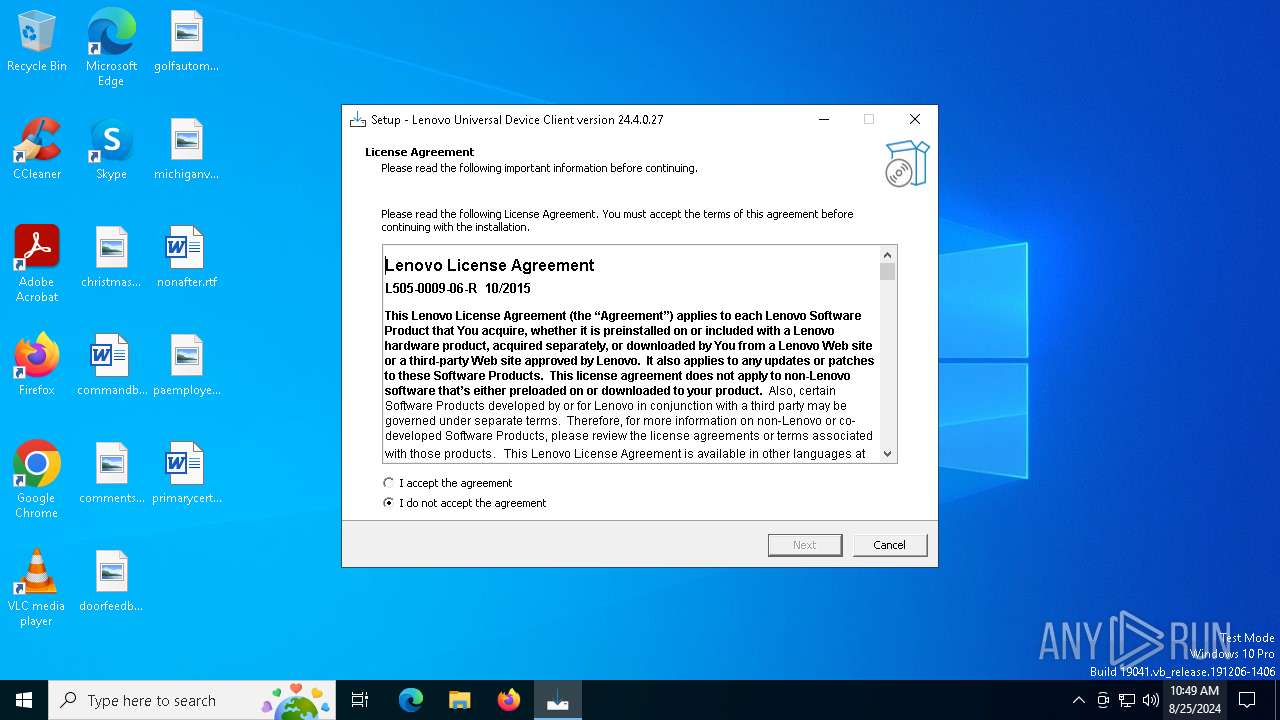Screen dimensions: 1280x720
Task: Select the paemploye image file
Action: [186, 366]
